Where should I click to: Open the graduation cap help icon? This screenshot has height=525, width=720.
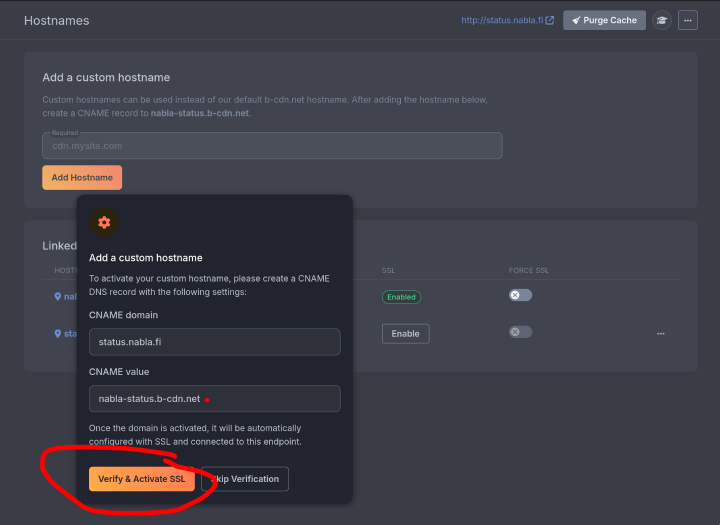pyautogui.click(x=662, y=20)
